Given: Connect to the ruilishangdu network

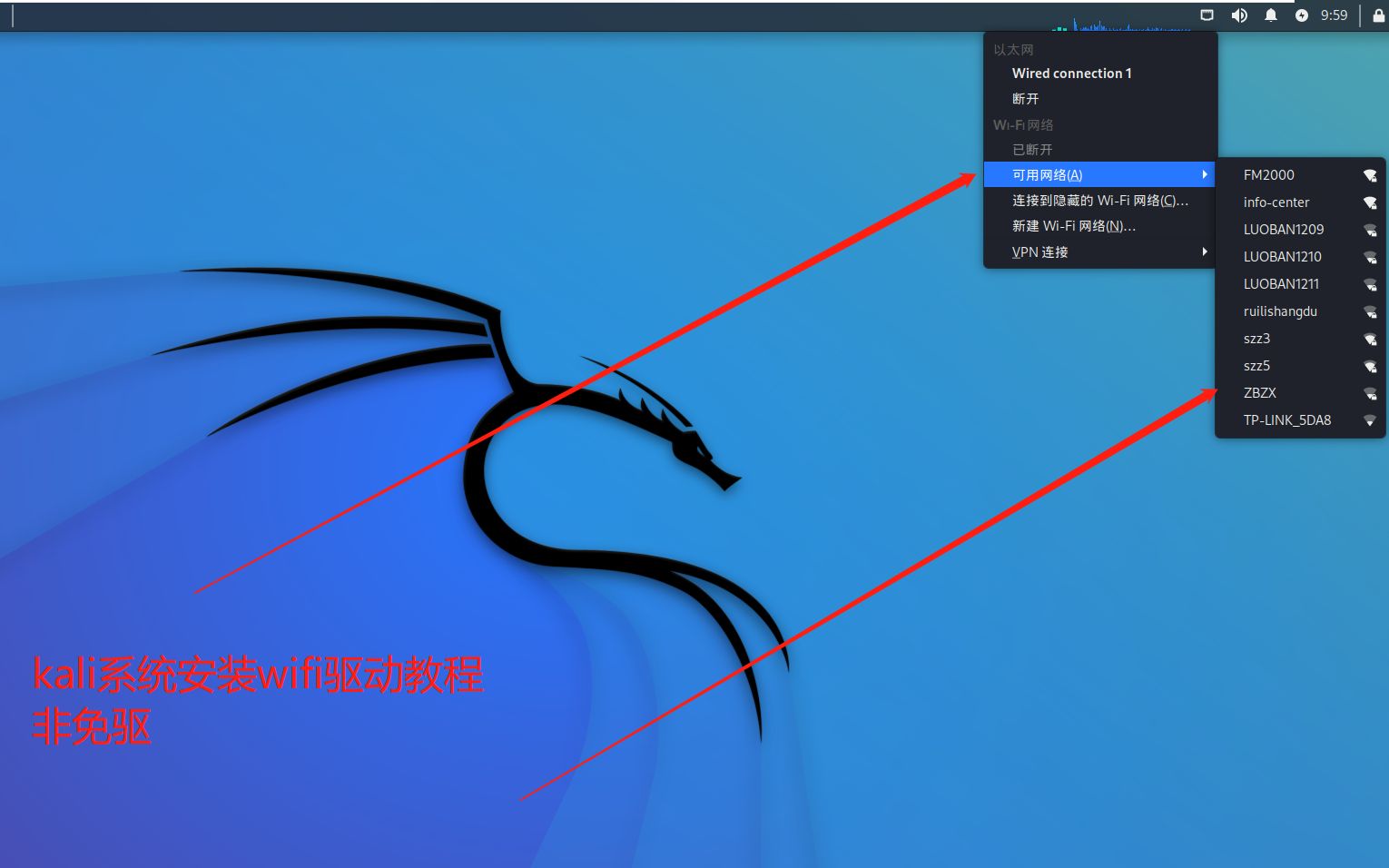Looking at the screenshot, I should [1300, 311].
